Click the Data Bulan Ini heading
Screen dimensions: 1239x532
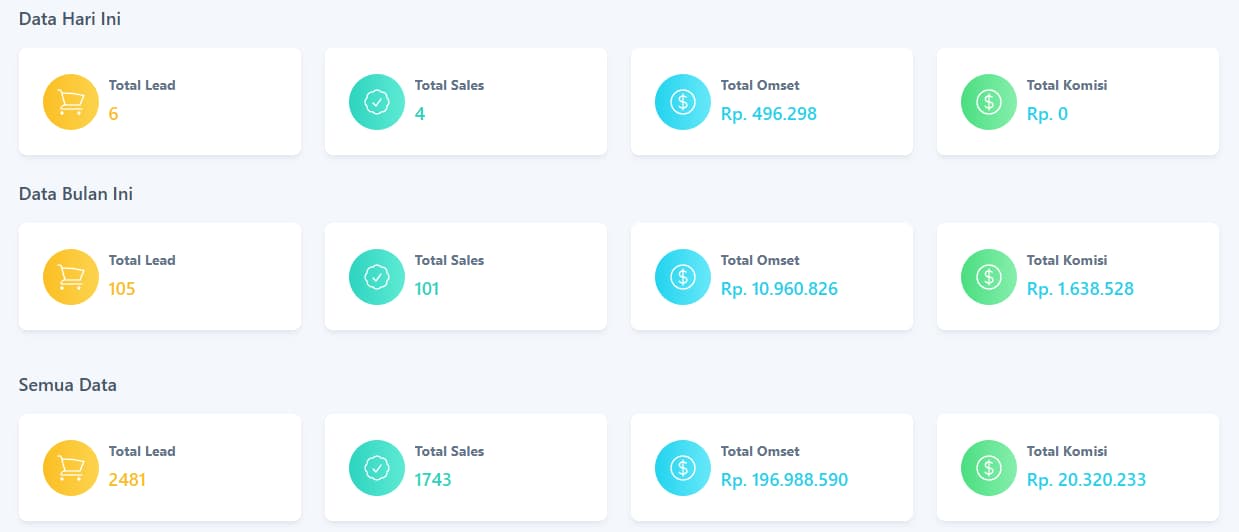tap(76, 194)
